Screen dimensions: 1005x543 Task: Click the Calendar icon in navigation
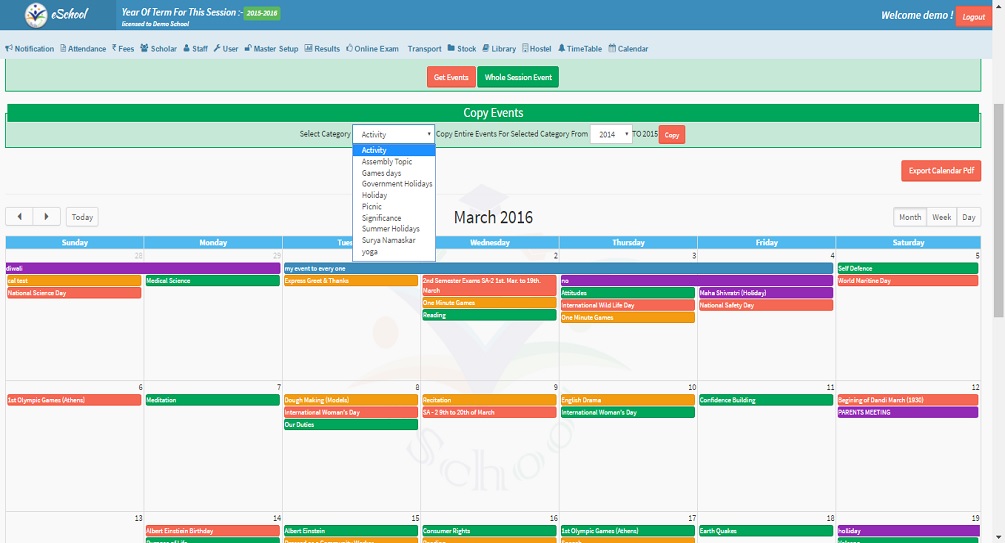(612, 48)
